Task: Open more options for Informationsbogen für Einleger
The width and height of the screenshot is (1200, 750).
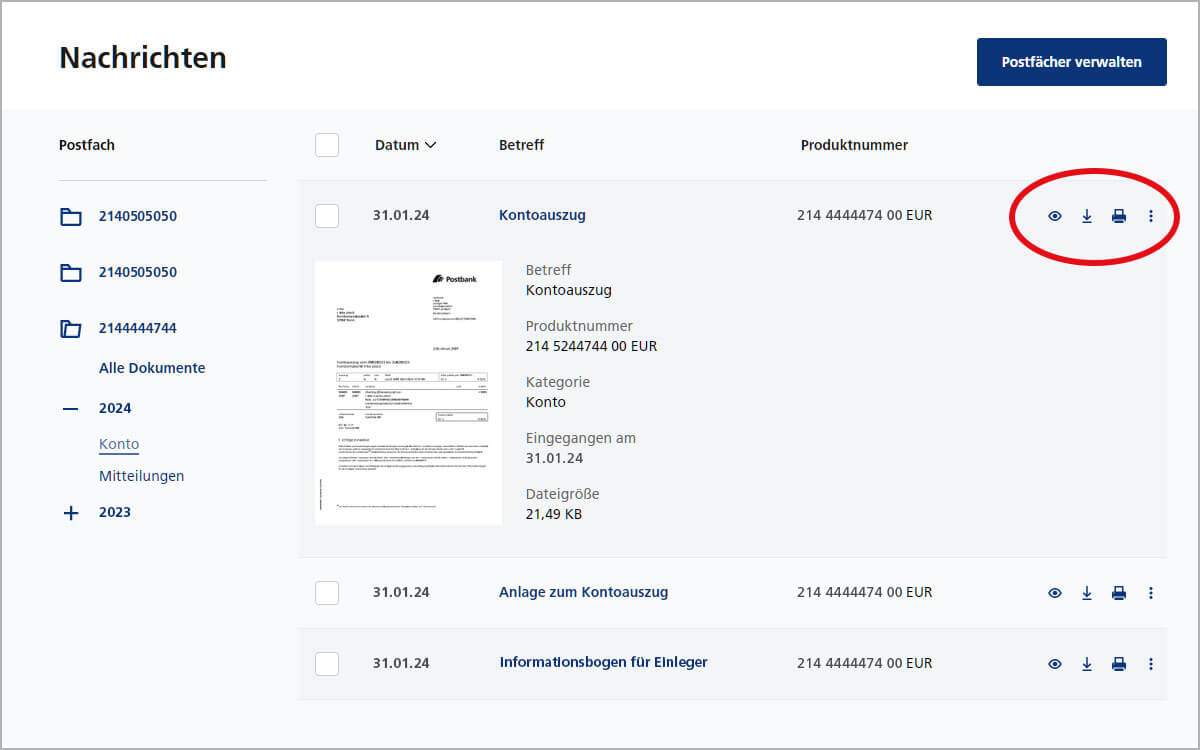Action: click(1151, 664)
